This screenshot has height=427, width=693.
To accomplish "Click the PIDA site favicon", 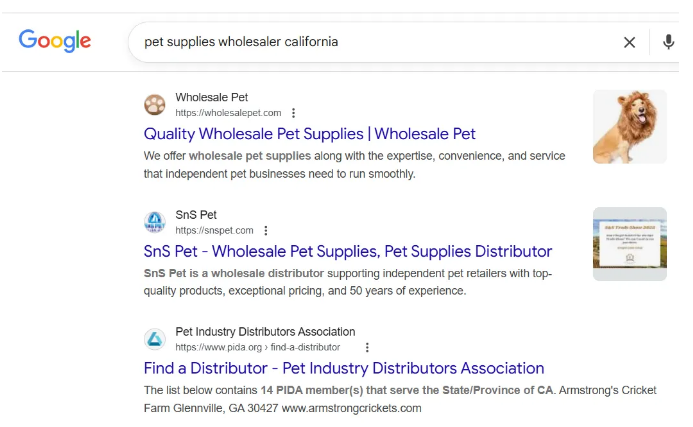I will [155, 339].
